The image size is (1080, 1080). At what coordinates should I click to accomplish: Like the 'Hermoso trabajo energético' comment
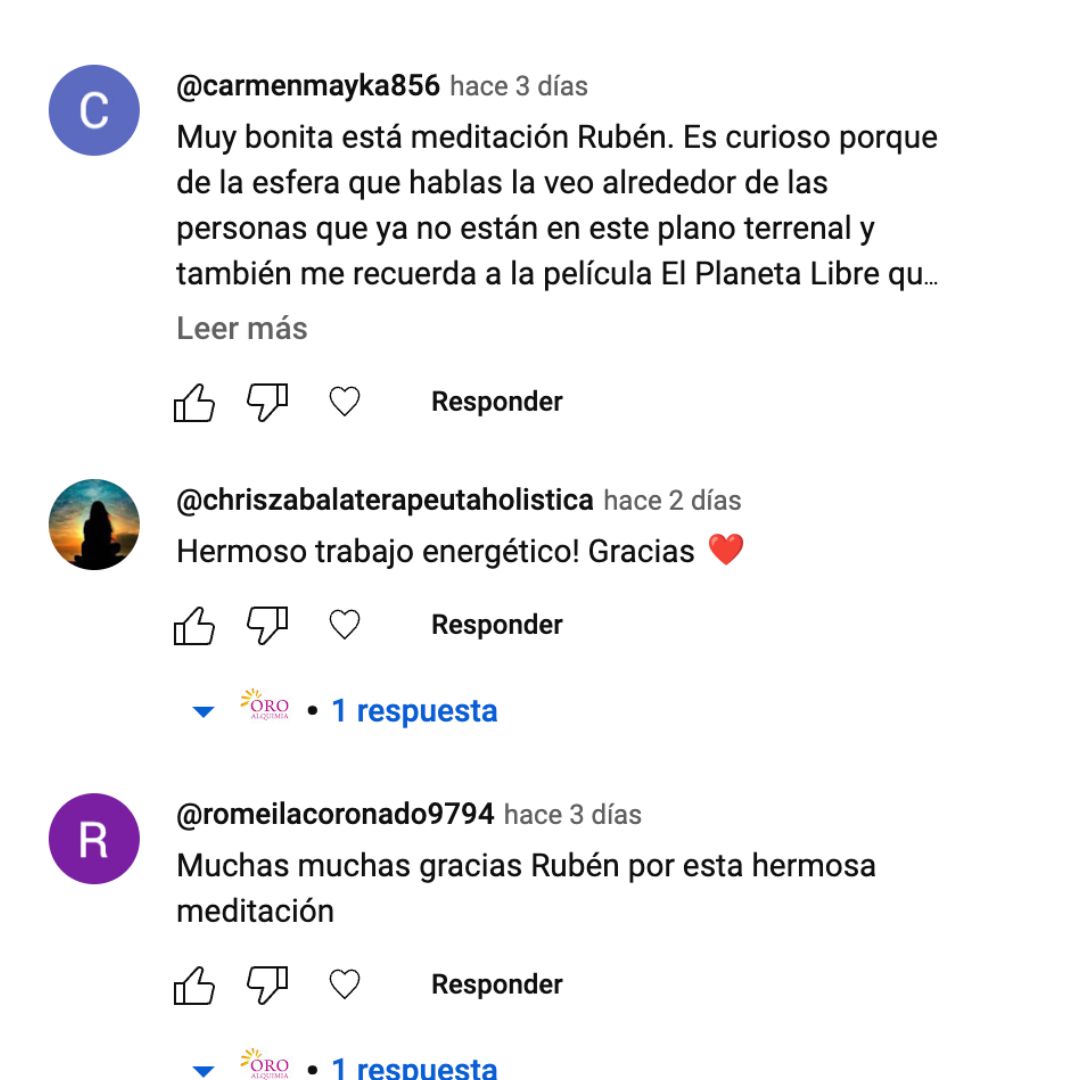(194, 625)
